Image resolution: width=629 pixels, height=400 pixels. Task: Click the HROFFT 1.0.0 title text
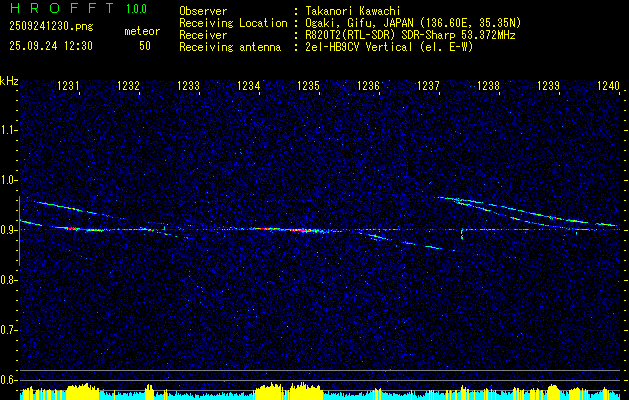click(x=78, y=8)
